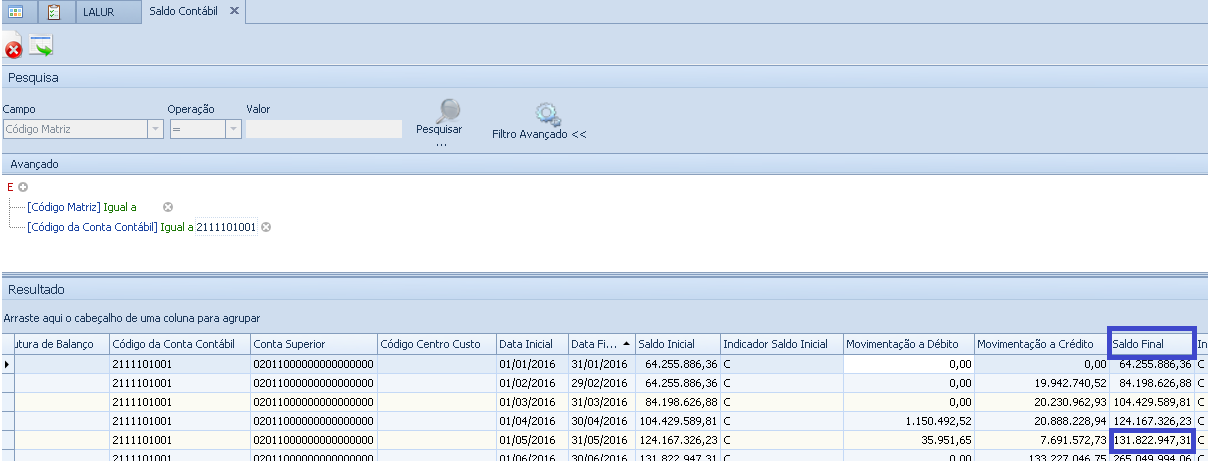Remove the Código da Conta Contábil filter
Image resolution: width=1208 pixels, height=469 pixels.
coord(266,227)
